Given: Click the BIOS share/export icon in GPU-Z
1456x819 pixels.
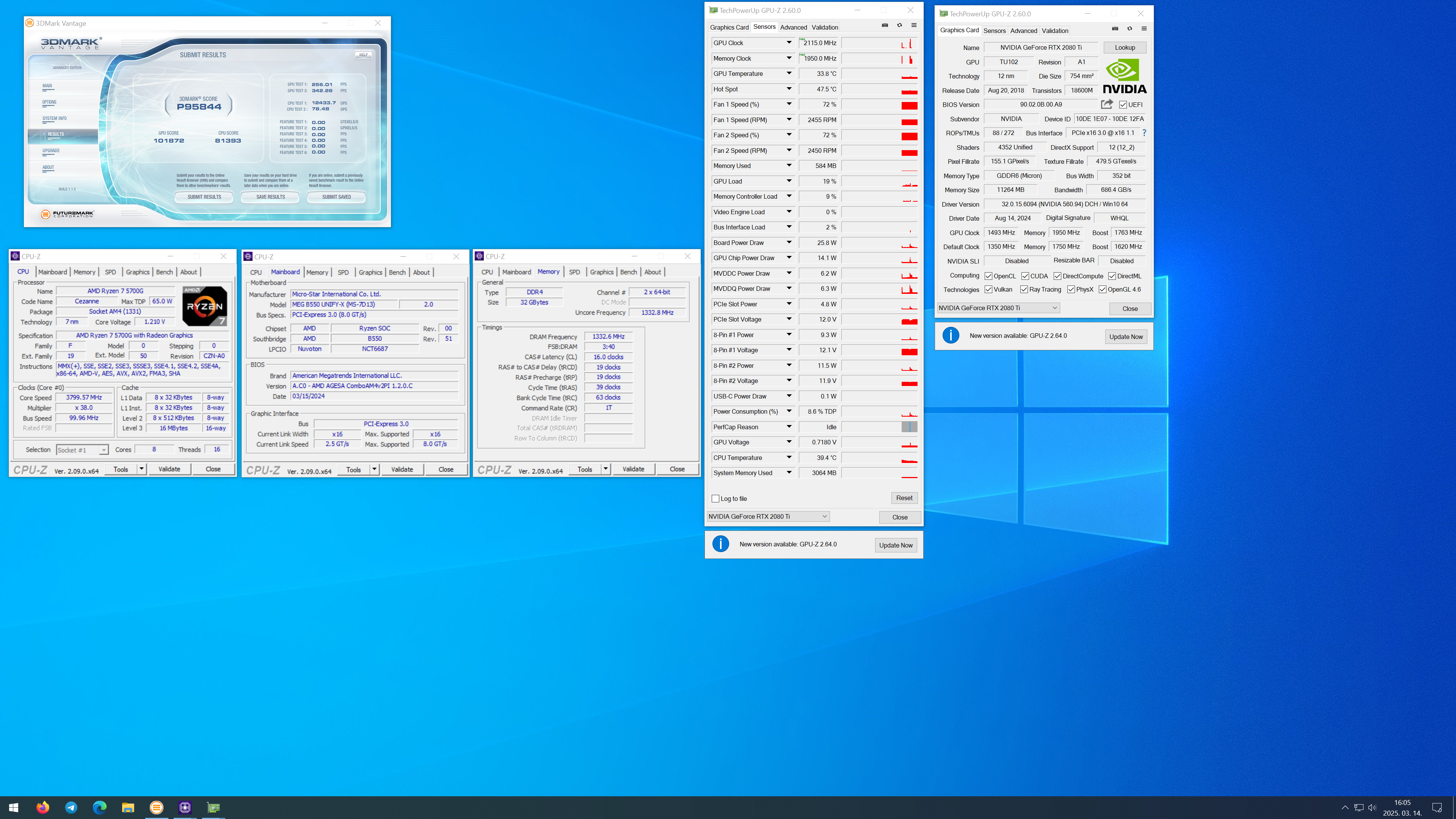Looking at the screenshot, I should (1107, 104).
